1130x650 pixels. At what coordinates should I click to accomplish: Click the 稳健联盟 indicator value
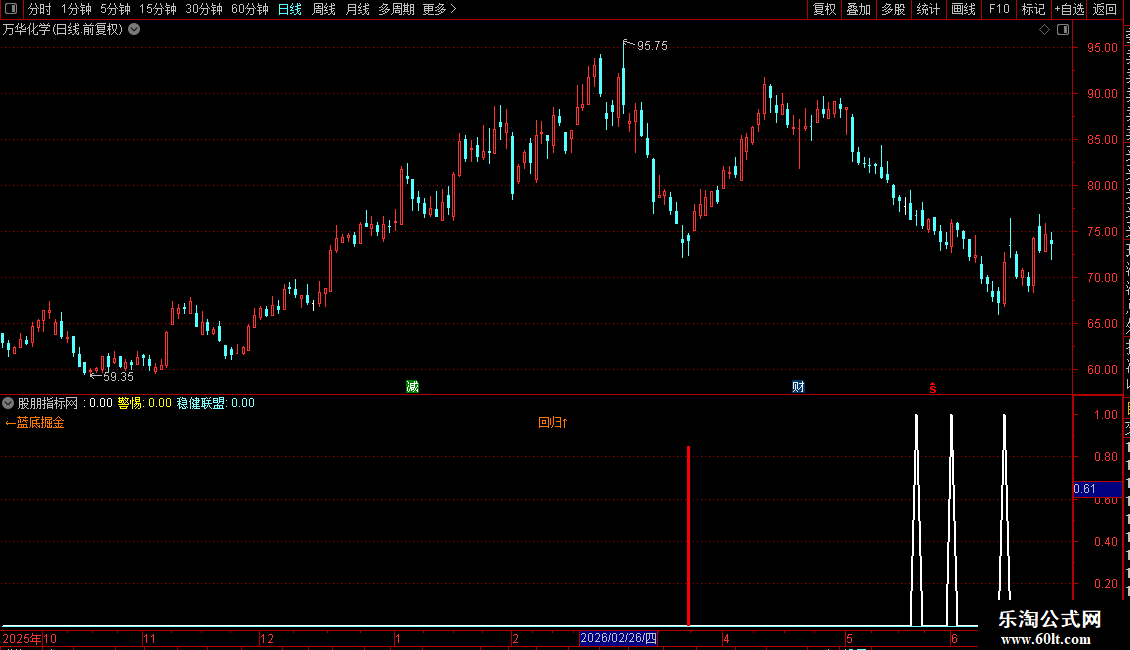click(x=215, y=403)
